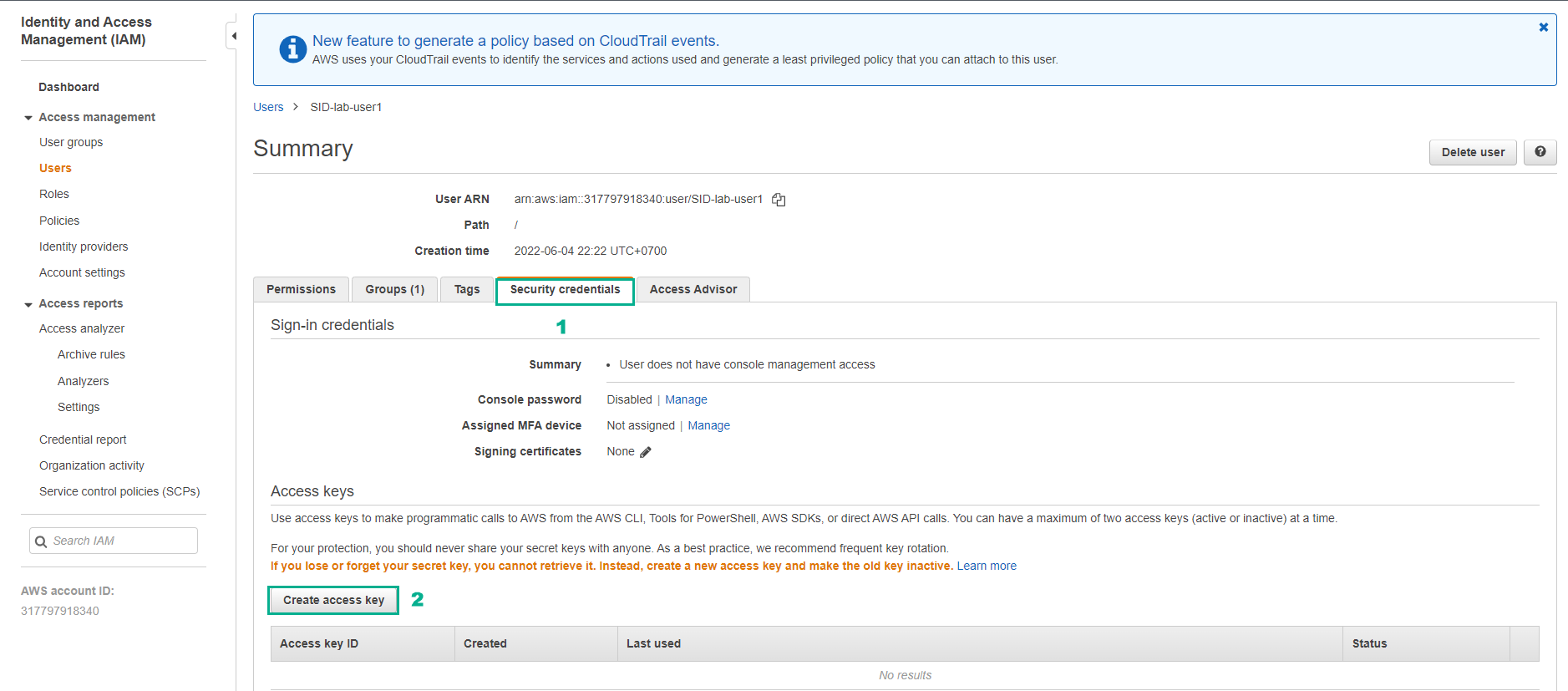Open Account settings in the sidebar
Image resolution: width=1568 pixels, height=691 pixels.
coord(82,272)
